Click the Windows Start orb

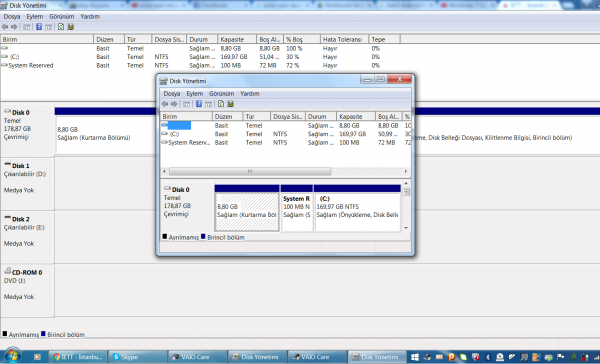pyautogui.click(x=12, y=356)
